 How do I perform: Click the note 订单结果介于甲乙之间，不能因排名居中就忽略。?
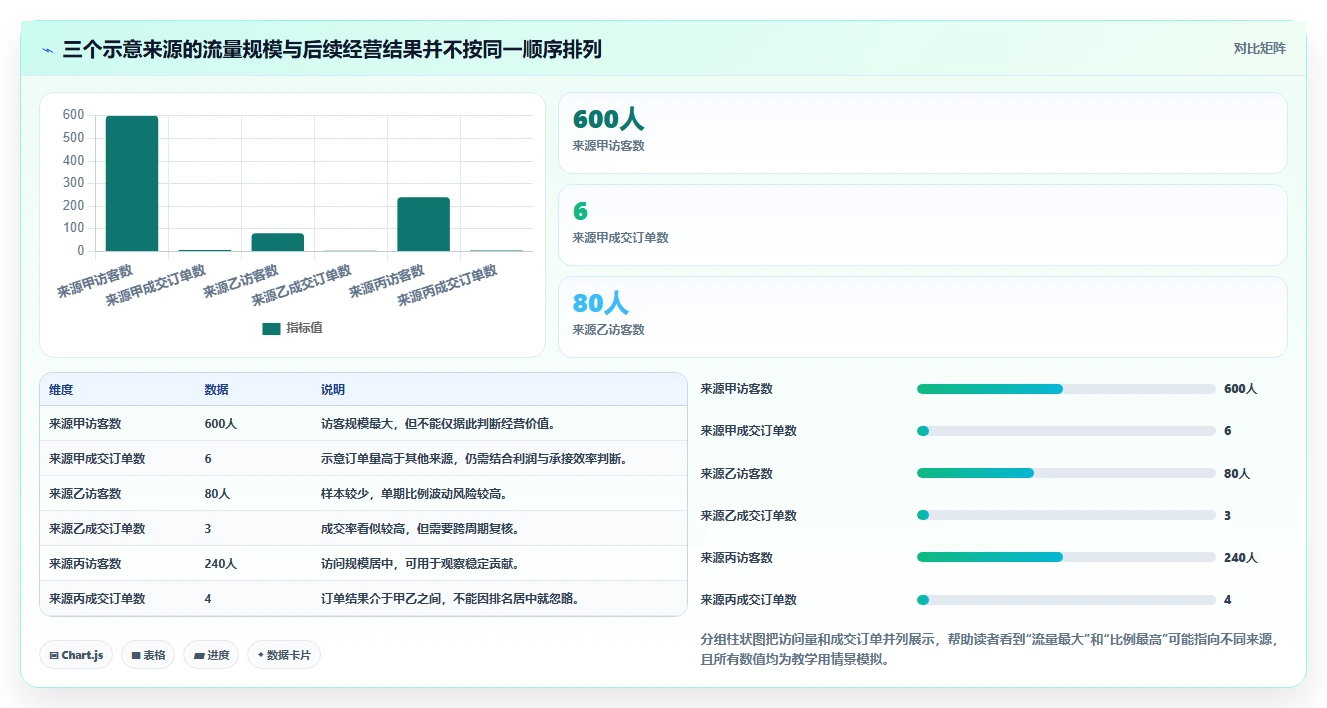click(x=450, y=599)
